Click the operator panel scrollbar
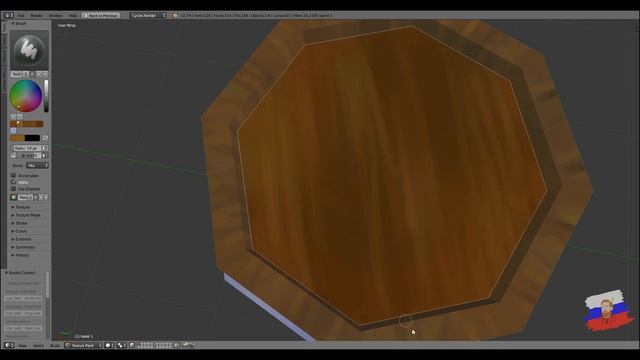 pos(47,284)
